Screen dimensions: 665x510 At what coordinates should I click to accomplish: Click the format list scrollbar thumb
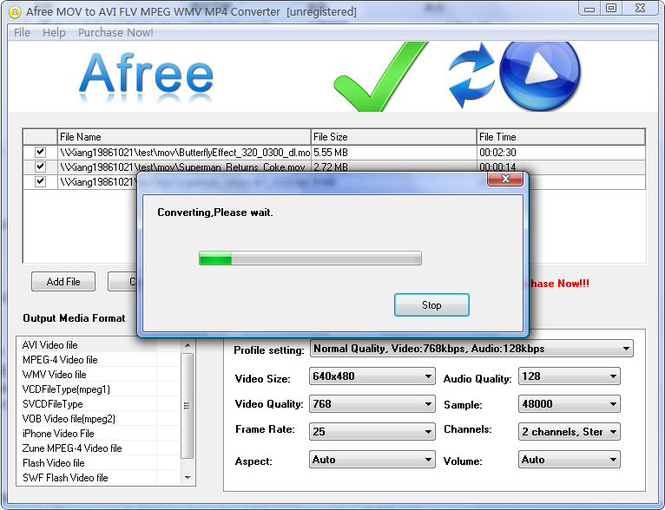[187, 406]
